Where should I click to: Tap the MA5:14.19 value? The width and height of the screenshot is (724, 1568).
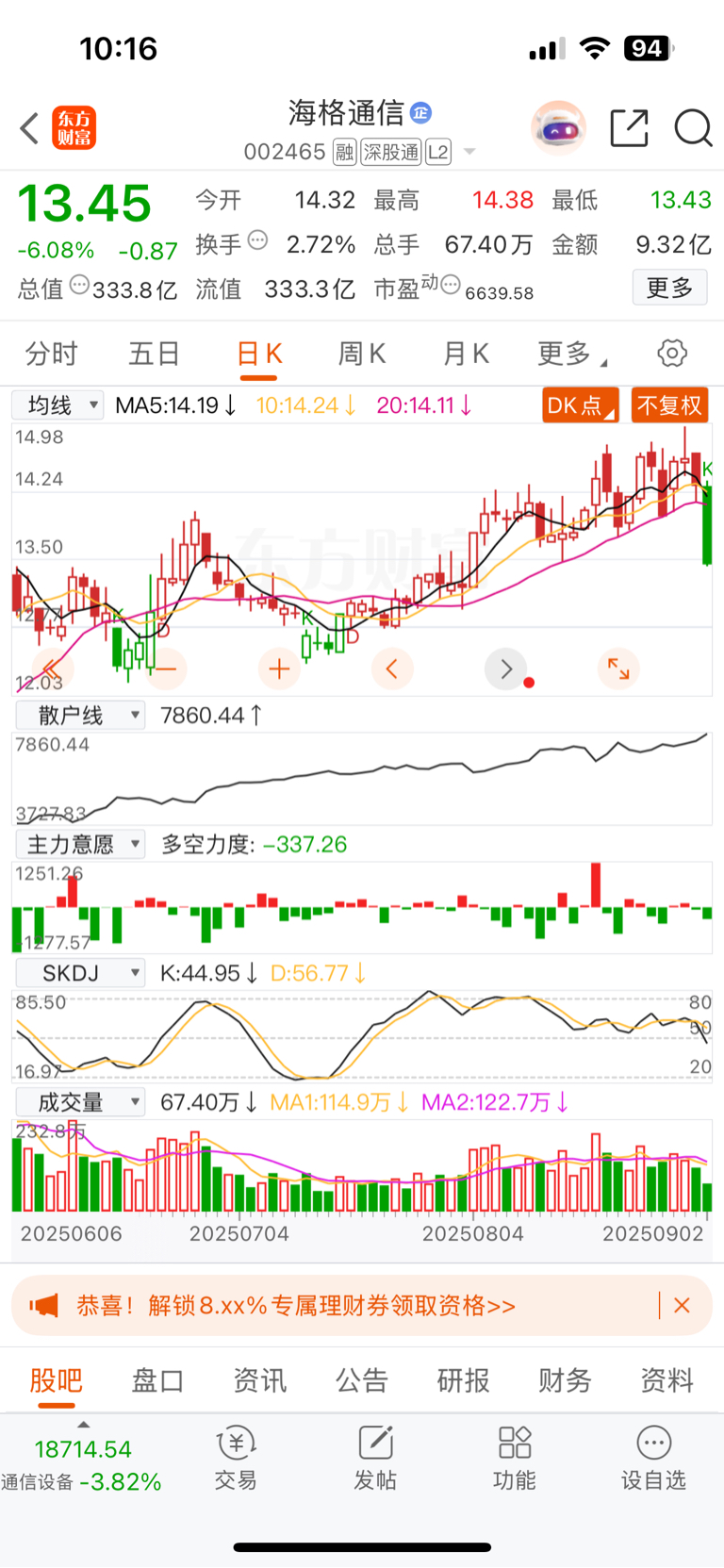tap(175, 405)
